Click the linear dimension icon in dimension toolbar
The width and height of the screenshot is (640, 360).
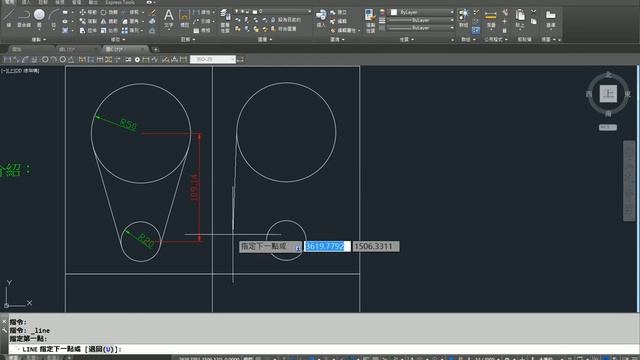[7, 60]
